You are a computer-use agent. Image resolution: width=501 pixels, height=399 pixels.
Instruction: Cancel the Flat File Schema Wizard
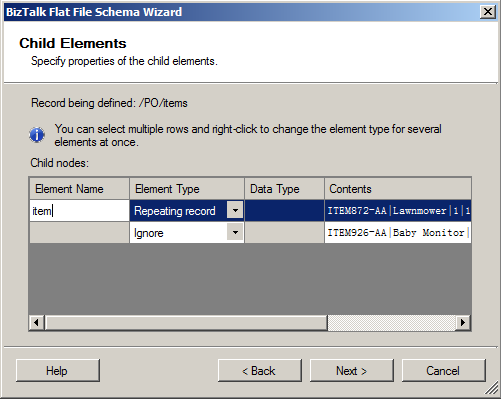(x=443, y=371)
